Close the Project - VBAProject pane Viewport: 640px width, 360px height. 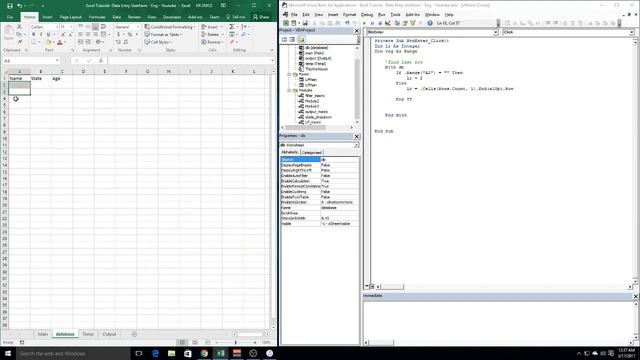[356, 31]
